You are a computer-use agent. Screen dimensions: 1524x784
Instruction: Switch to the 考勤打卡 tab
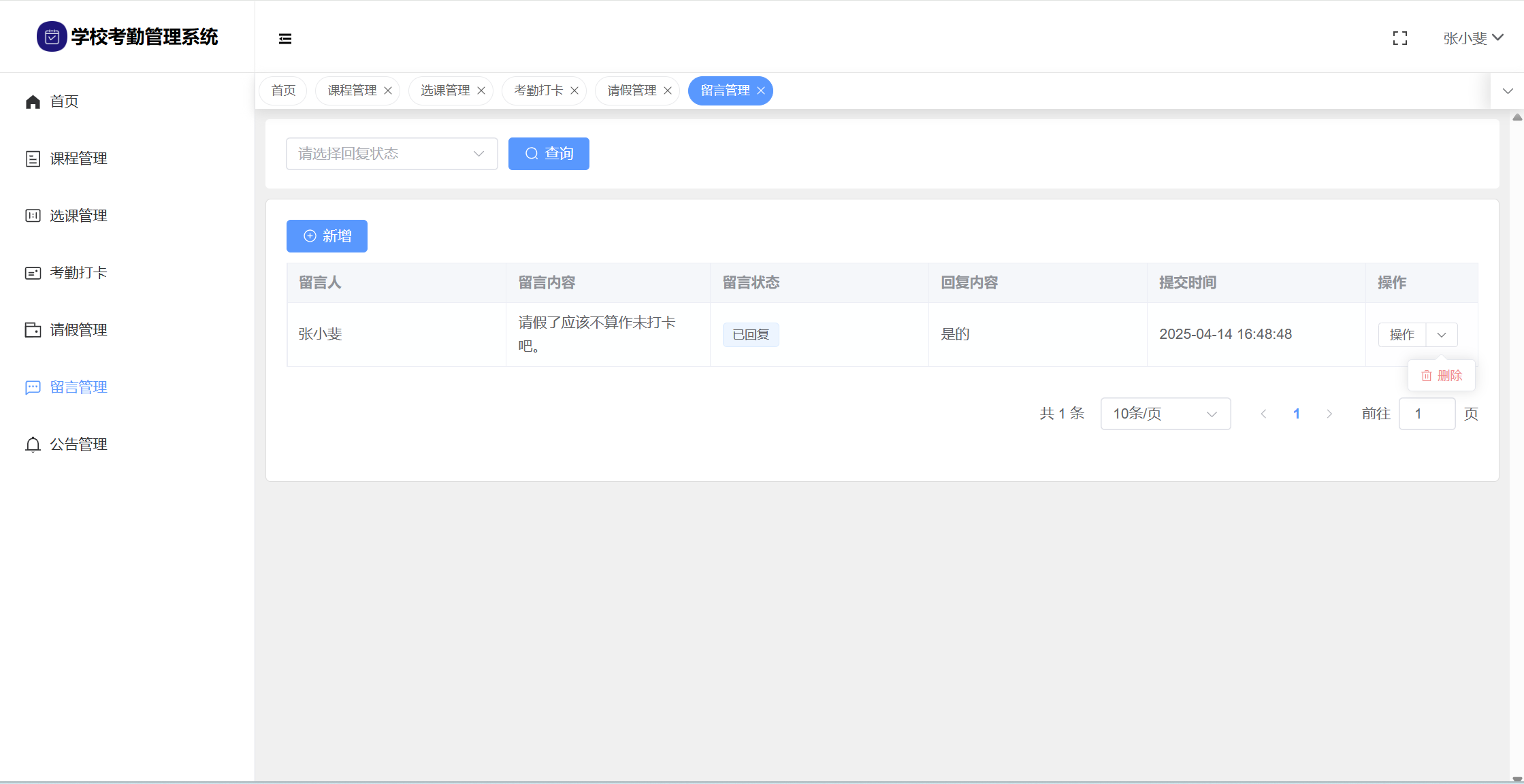(x=538, y=91)
